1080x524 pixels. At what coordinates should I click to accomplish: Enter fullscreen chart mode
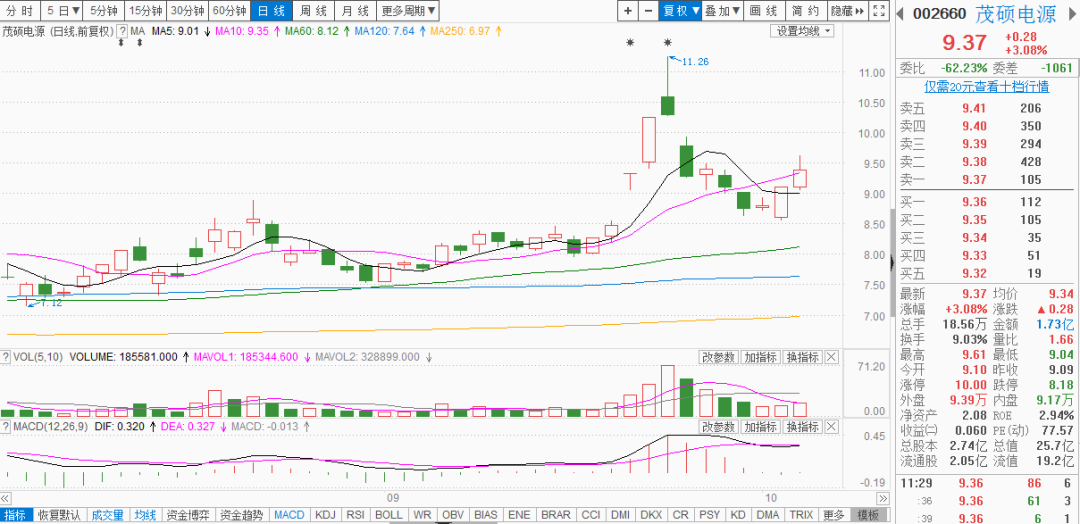click(878, 11)
